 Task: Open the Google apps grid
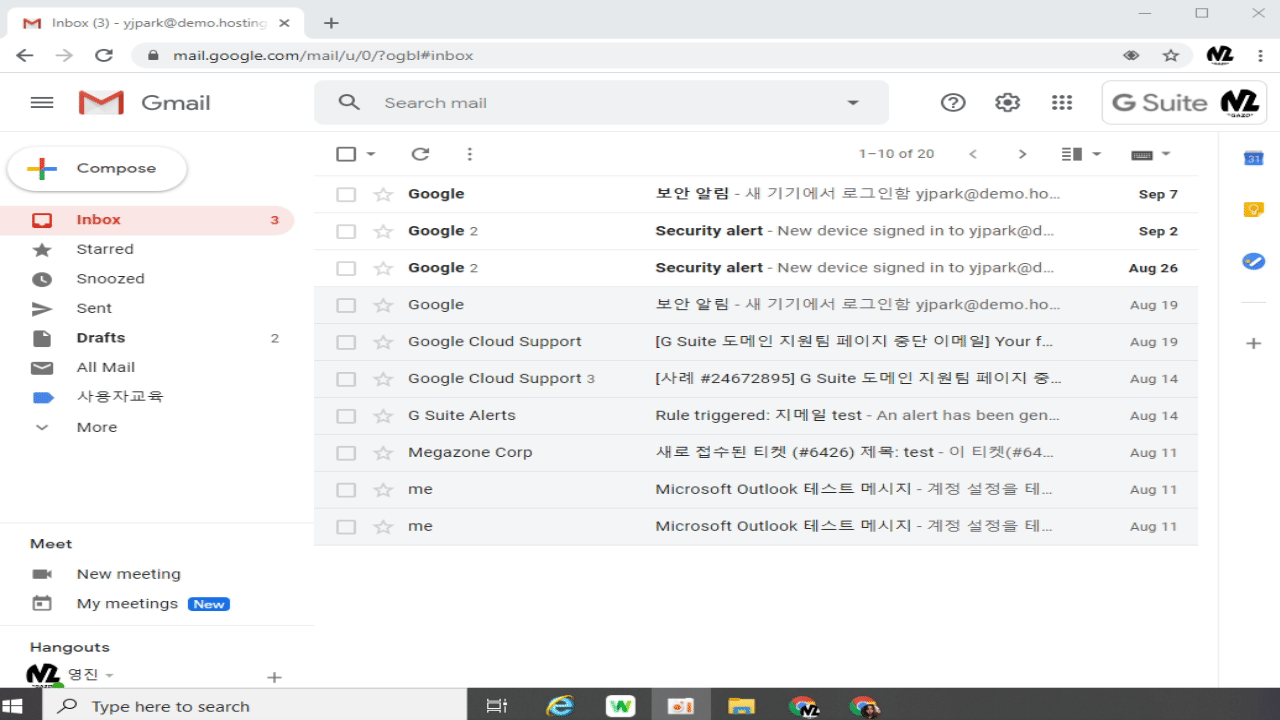[1062, 102]
